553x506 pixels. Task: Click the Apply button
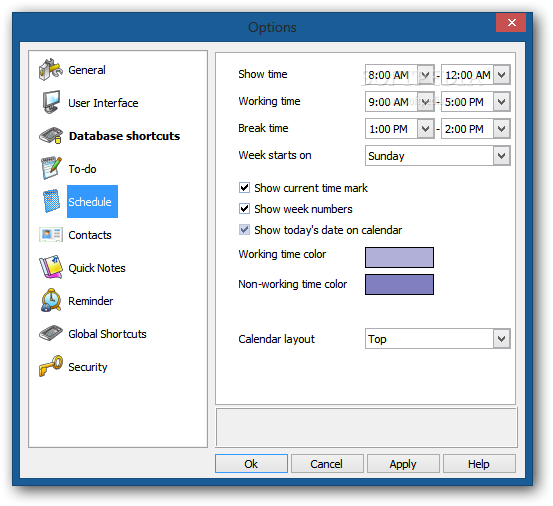403,463
